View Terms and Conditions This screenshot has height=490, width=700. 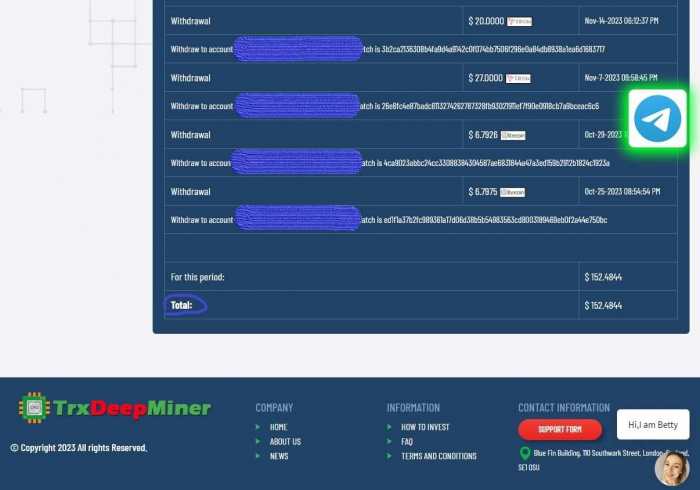tap(438, 456)
